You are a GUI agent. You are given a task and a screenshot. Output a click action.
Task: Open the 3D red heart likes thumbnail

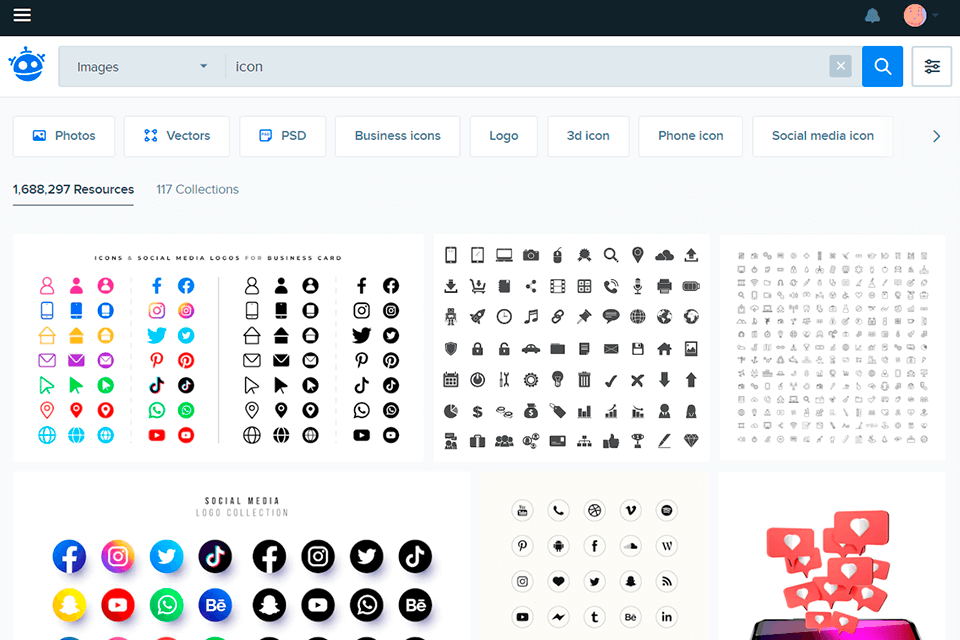832,555
